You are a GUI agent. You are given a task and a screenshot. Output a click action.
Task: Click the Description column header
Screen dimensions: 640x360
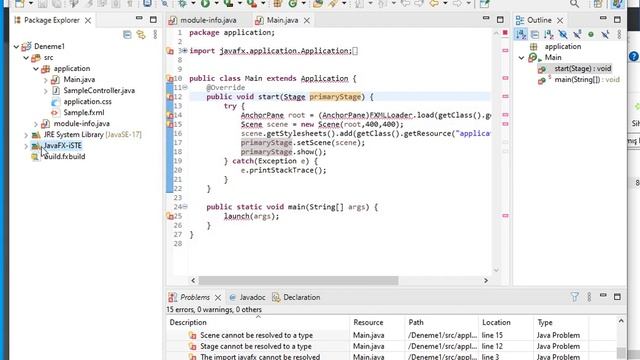click(x=258, y=322)
